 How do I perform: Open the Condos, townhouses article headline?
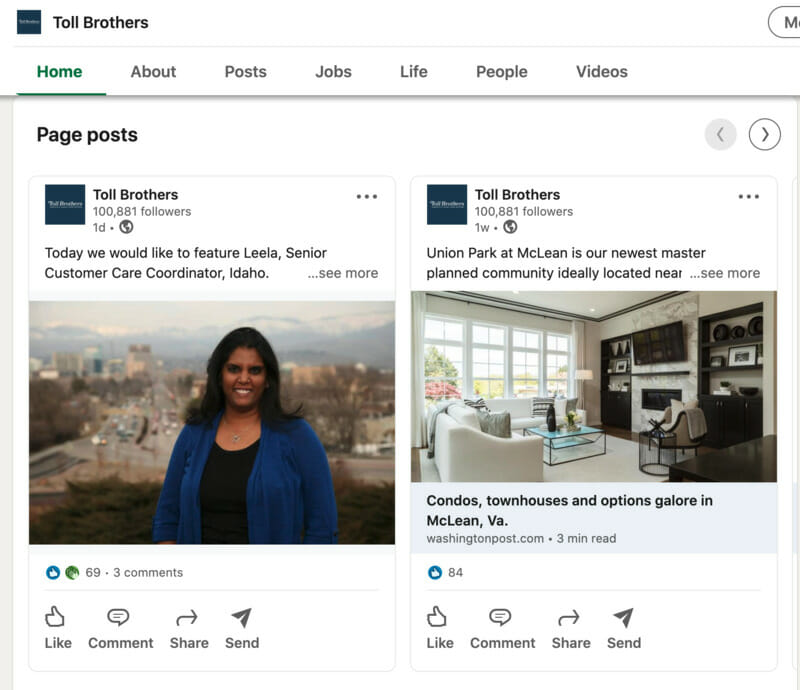click(569, 510)
